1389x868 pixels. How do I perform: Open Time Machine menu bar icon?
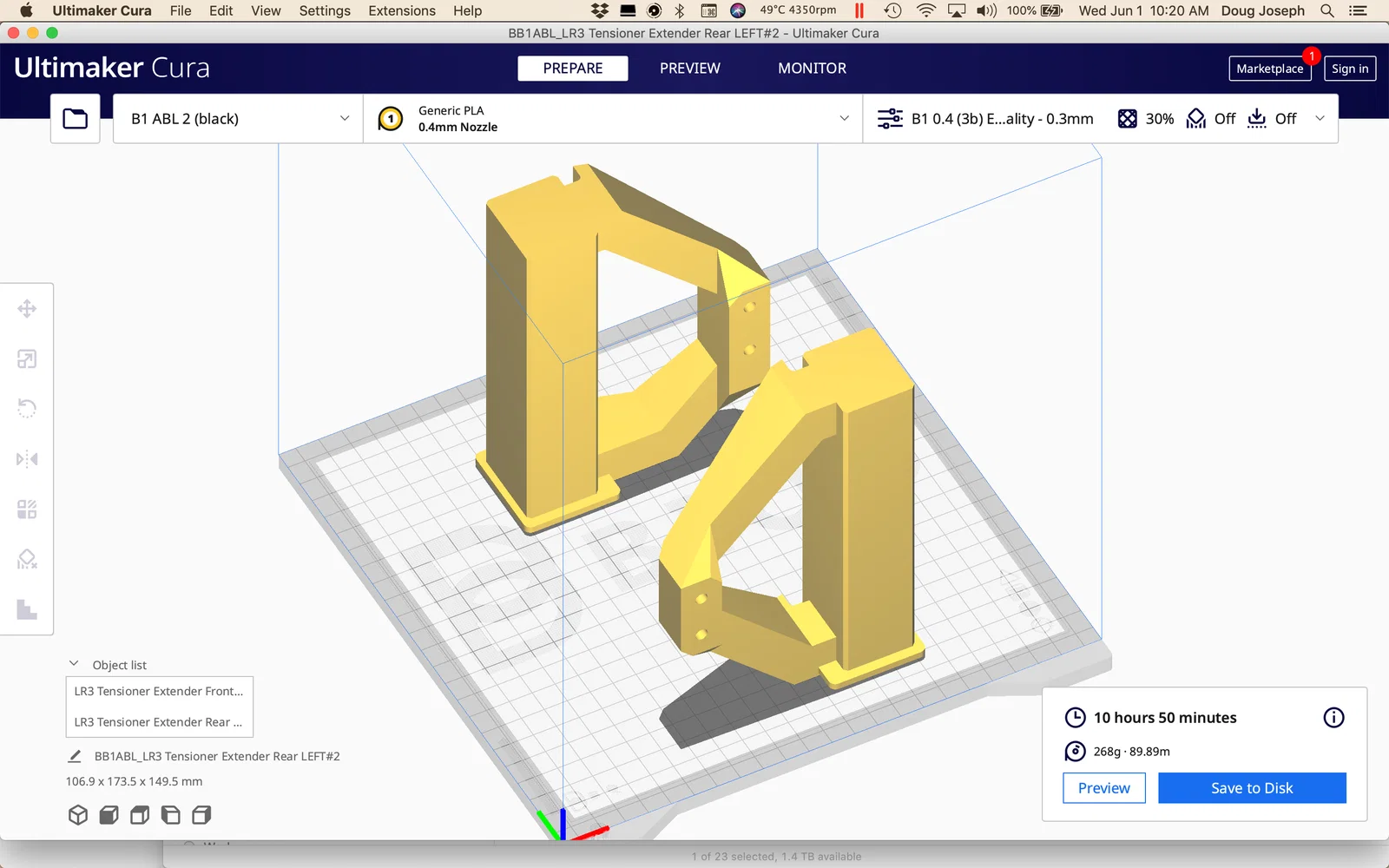pos(892,10)
